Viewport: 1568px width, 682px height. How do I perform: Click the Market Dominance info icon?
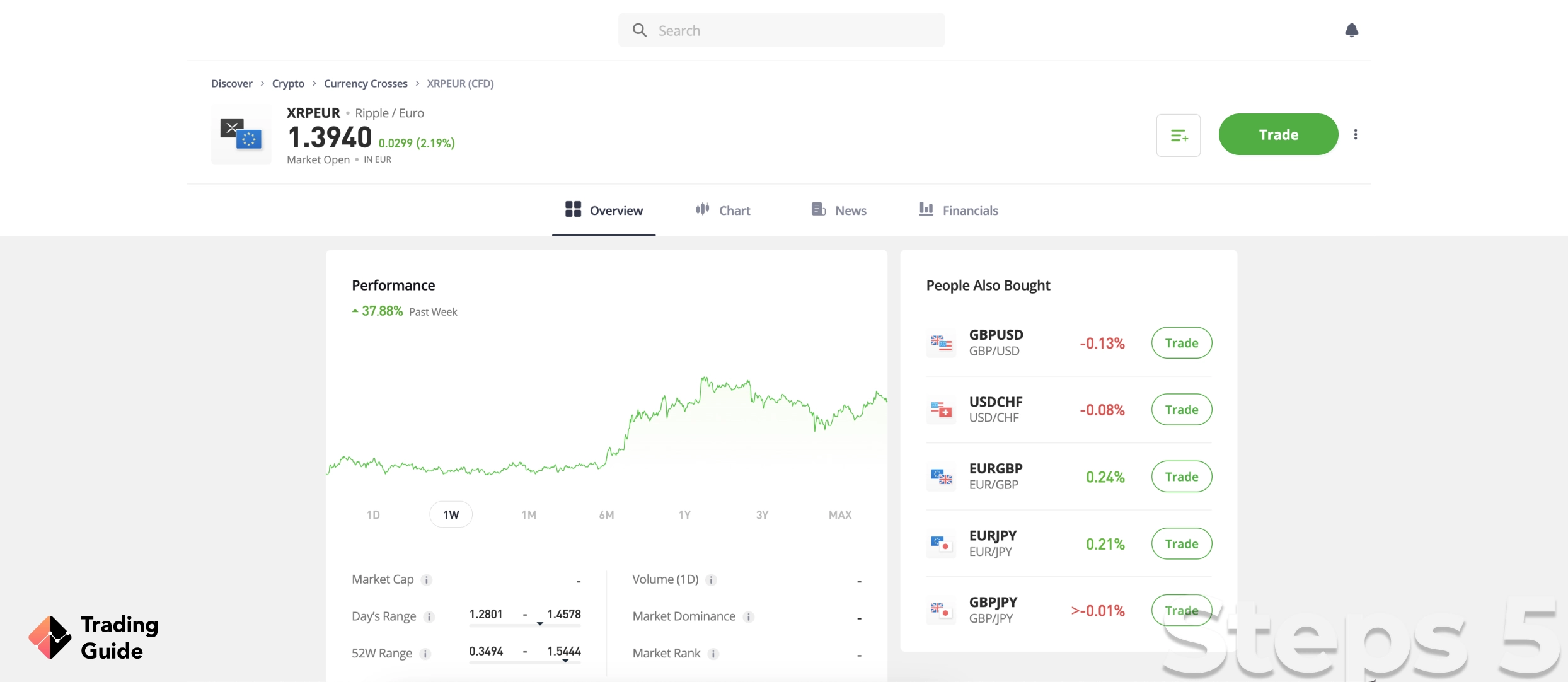click(748, 617)
